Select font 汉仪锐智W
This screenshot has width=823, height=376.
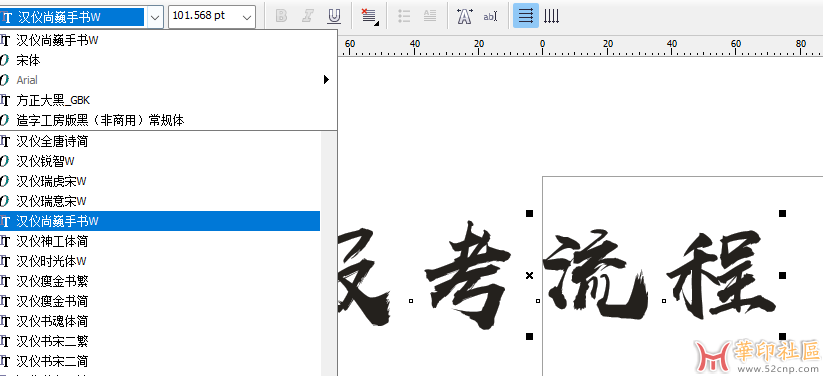pyautogui.click(x=160, y=161)
